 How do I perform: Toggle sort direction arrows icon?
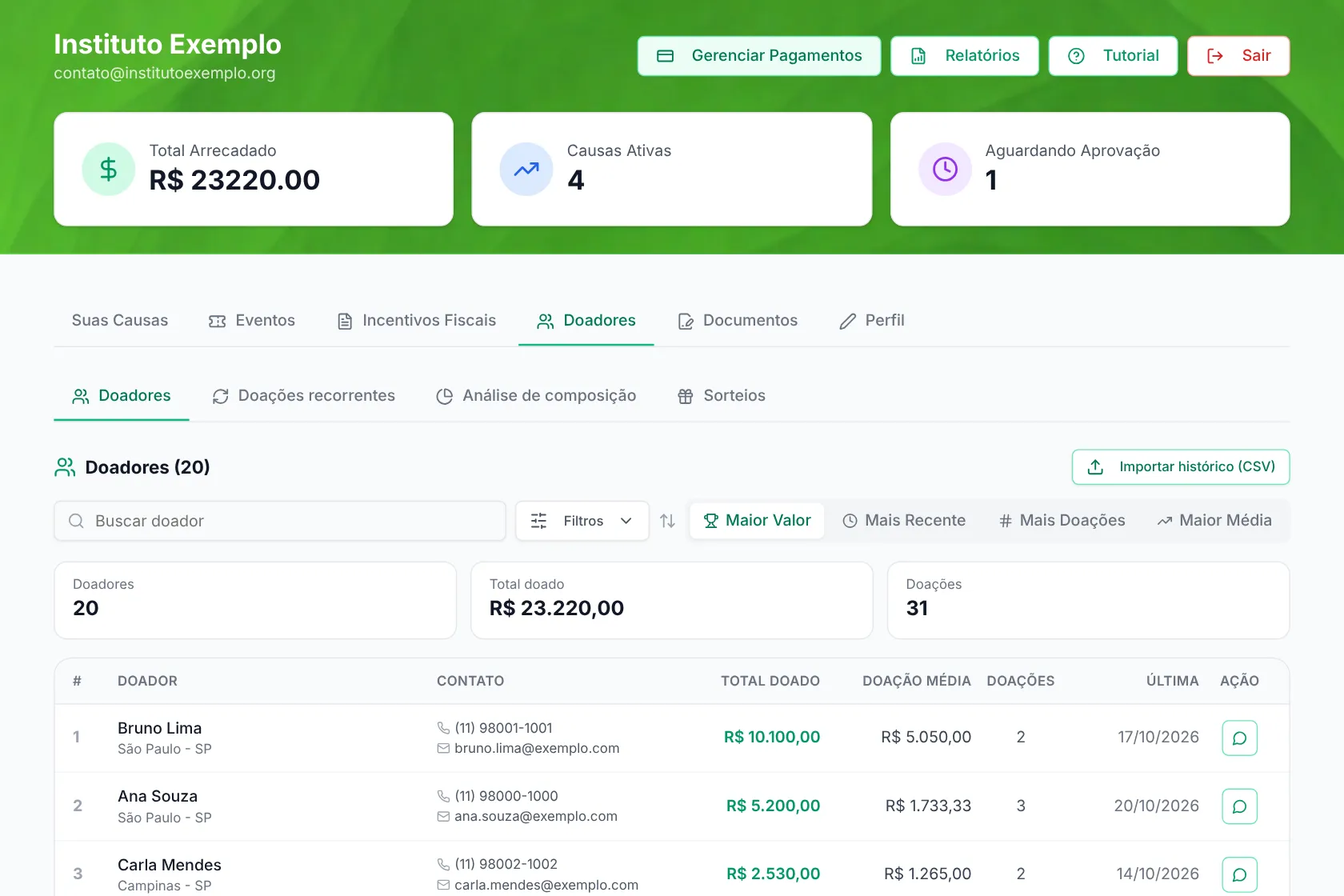point(667,521)
